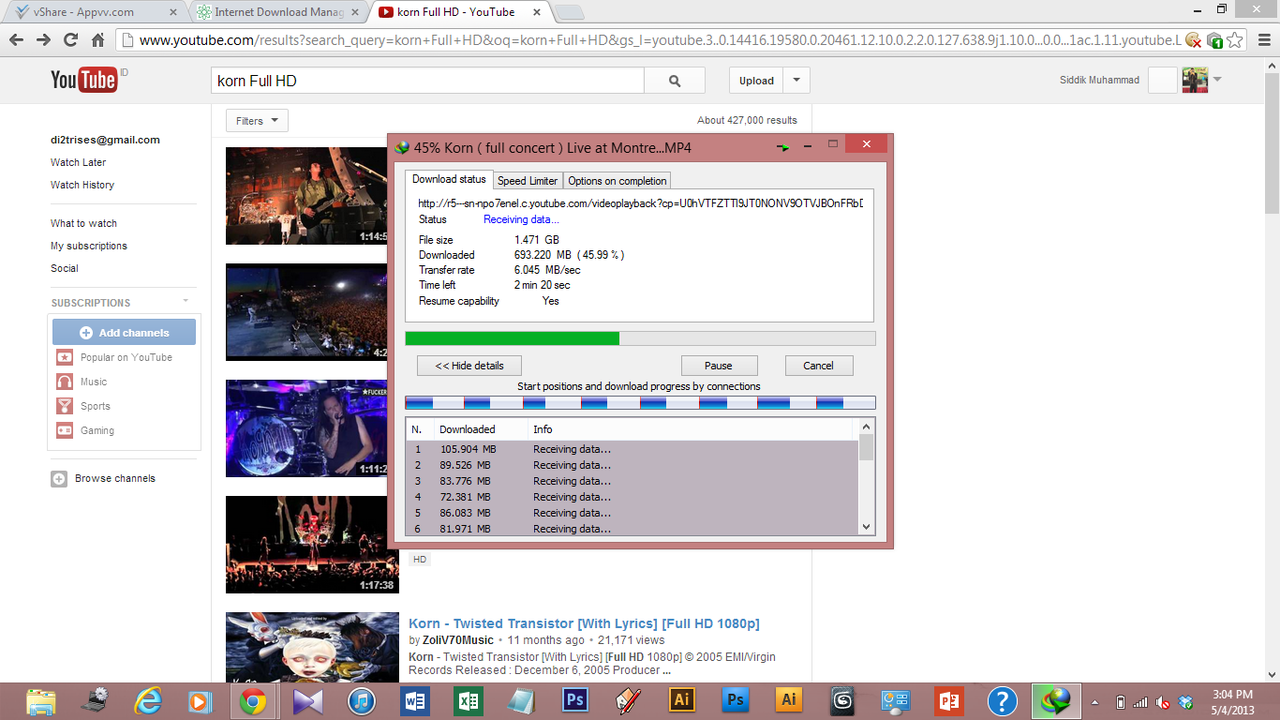This screenshot has height=720, width=1280.
Task: Click the Add channels button
Action: [x=124, y=333]
